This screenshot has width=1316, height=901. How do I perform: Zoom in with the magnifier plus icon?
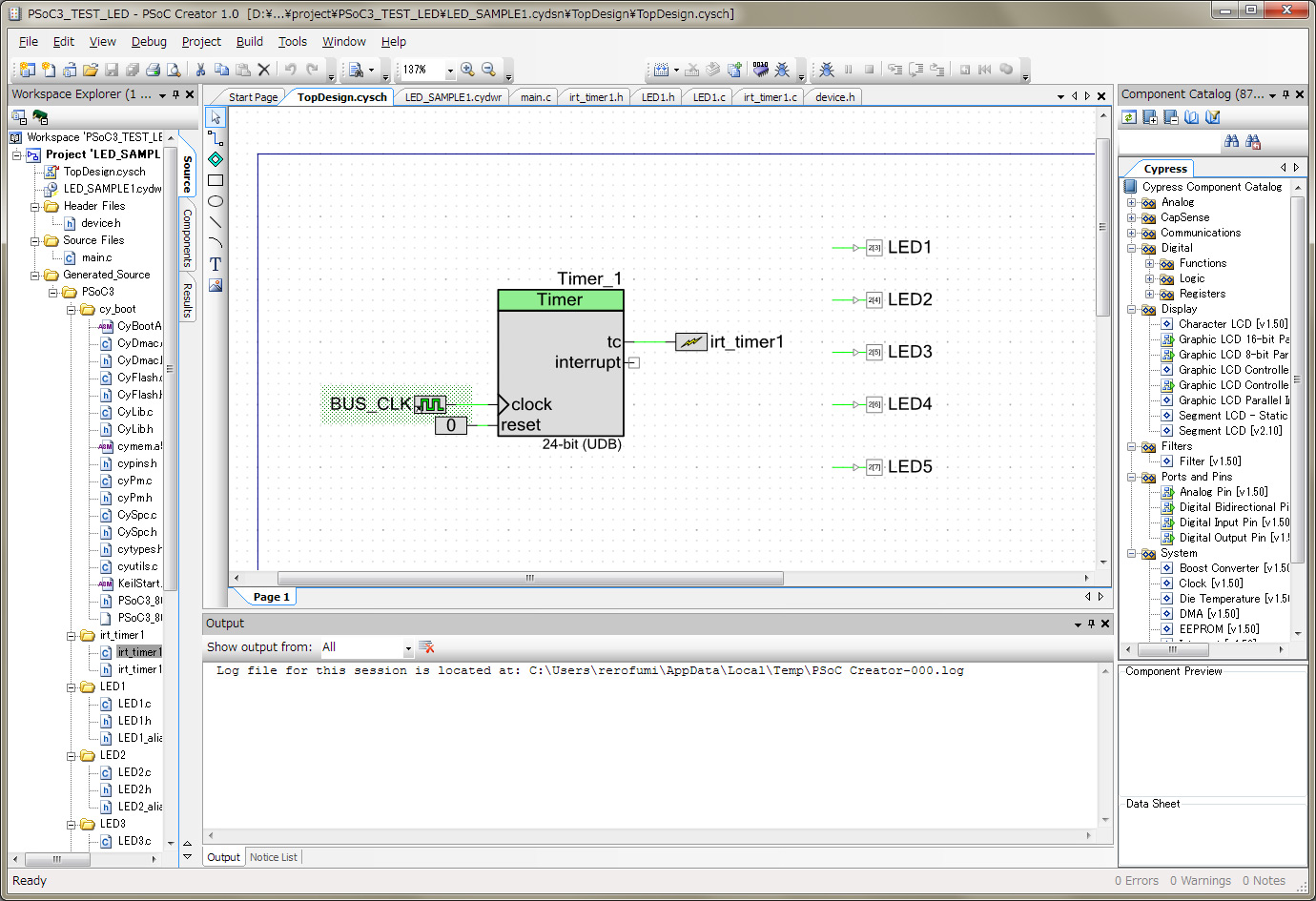467,70
